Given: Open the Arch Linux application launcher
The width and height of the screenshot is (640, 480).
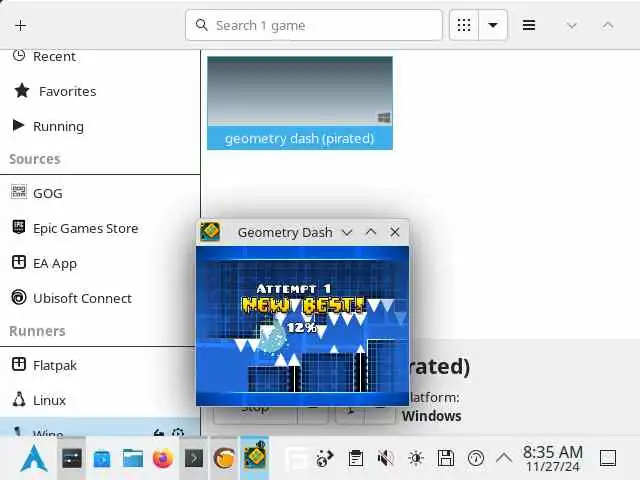Looking at the screenshot, I should point(34,458).
